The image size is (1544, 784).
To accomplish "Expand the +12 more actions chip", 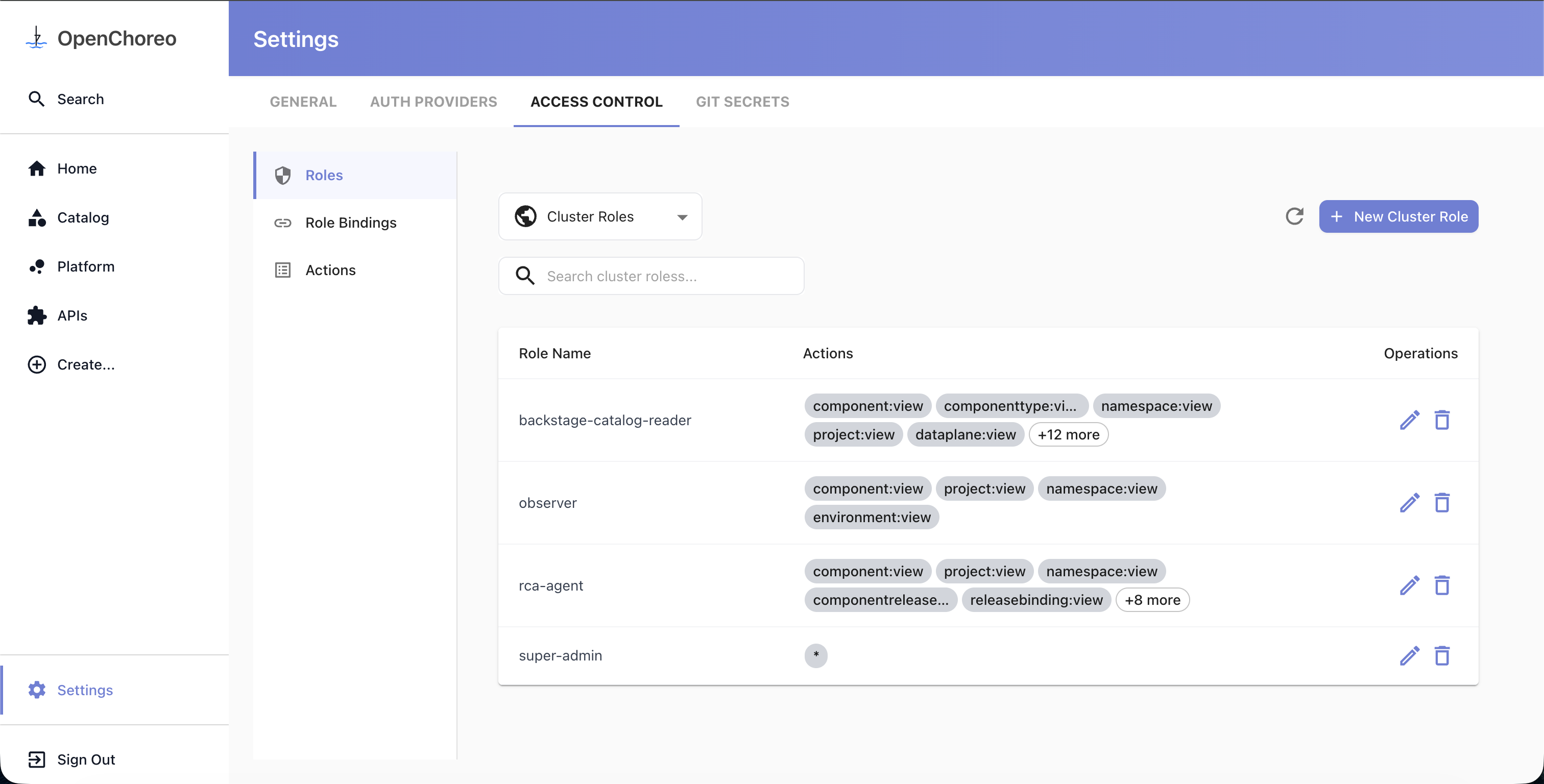I will coord(1068,434).
